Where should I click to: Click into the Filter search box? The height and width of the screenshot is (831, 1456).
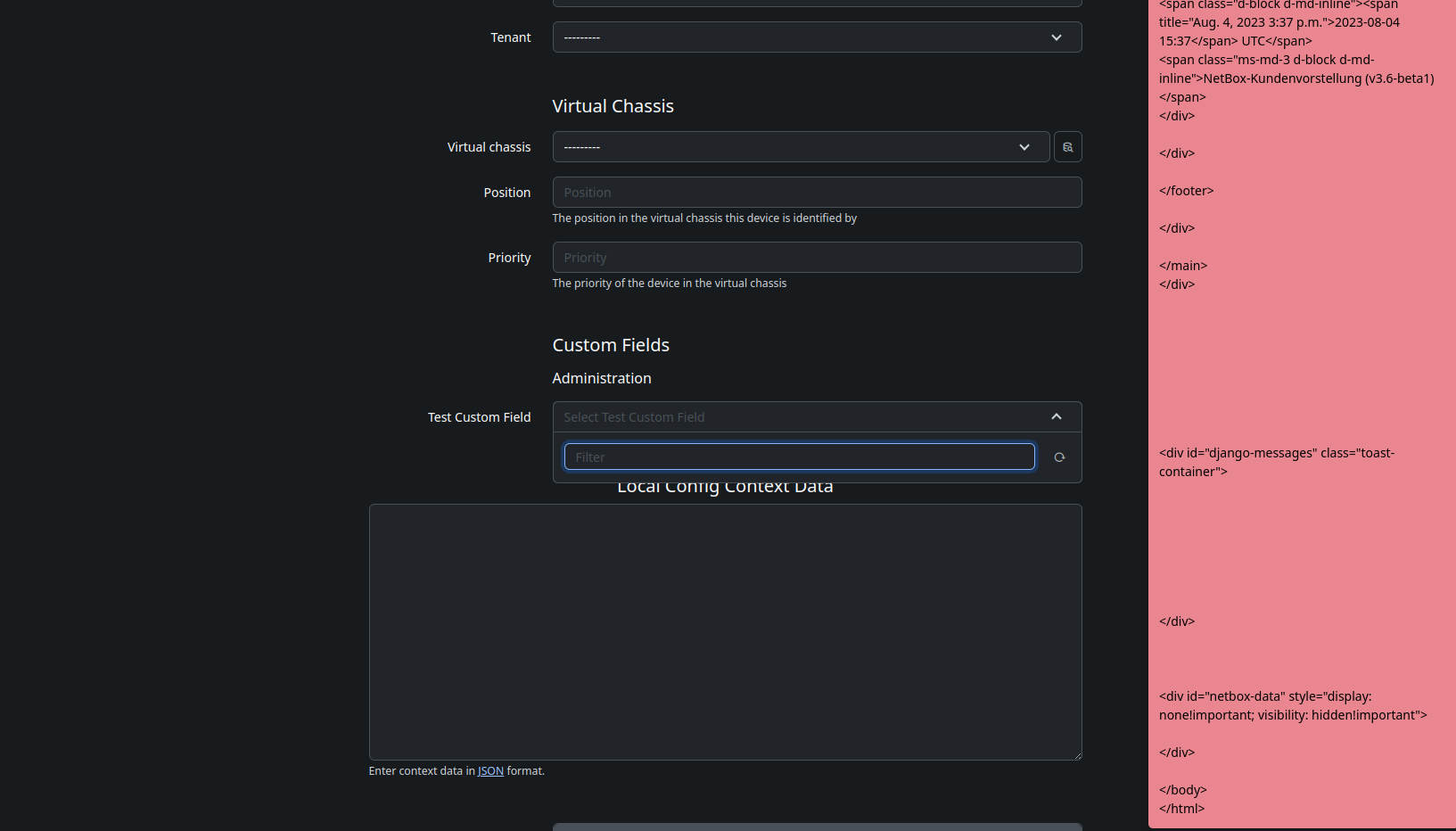click(799, 456)
